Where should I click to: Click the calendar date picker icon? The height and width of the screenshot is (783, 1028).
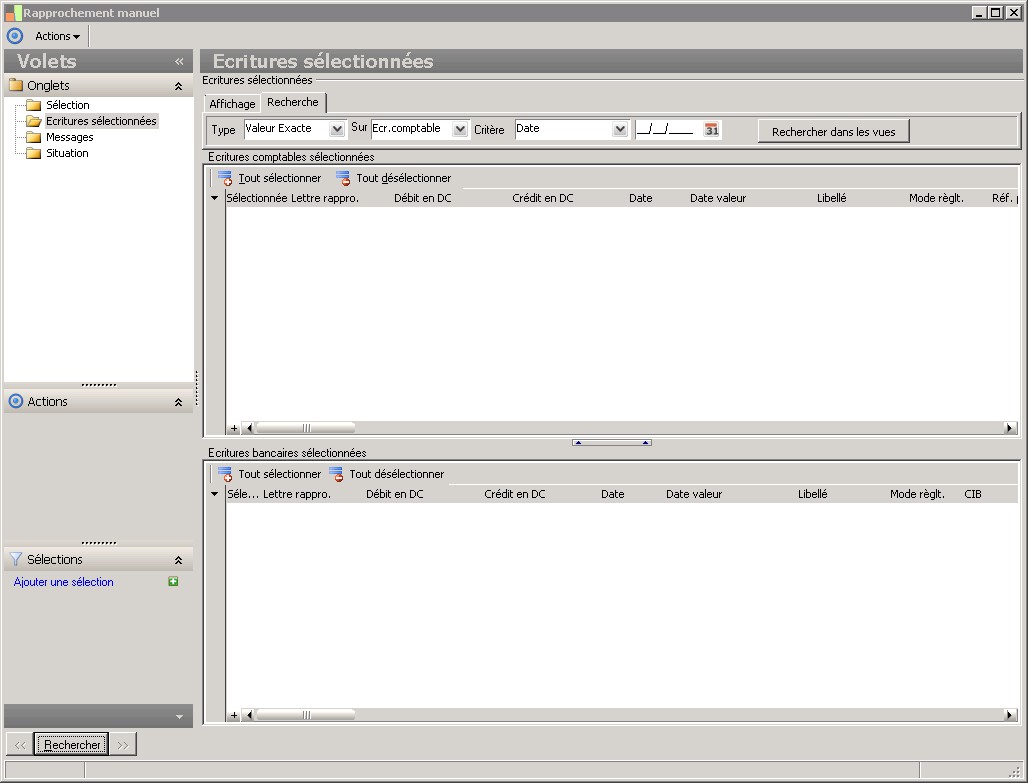pos(711,130)
